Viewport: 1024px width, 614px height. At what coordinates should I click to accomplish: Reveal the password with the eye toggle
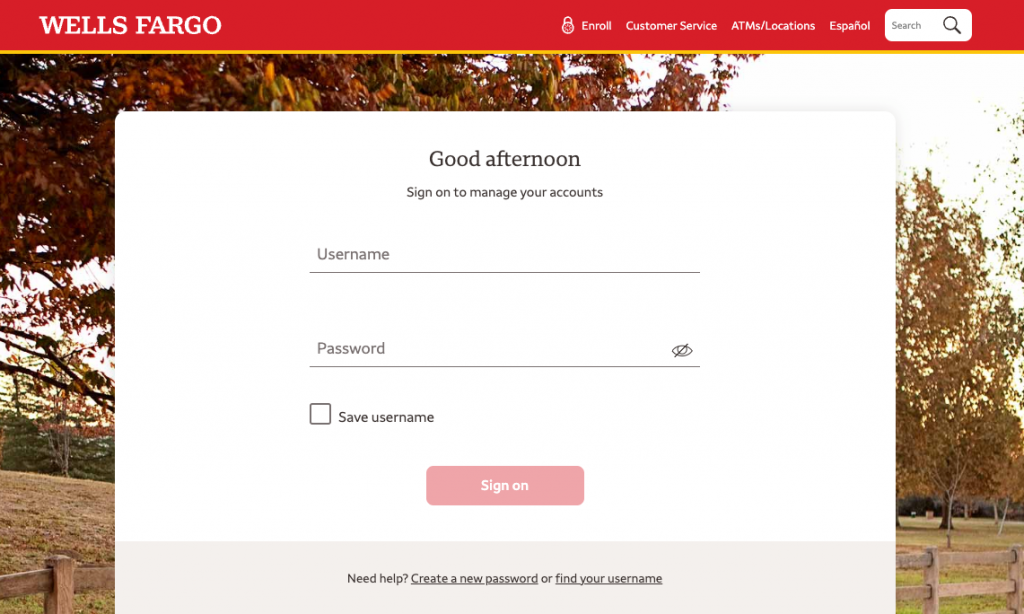[x=682, y=351]
